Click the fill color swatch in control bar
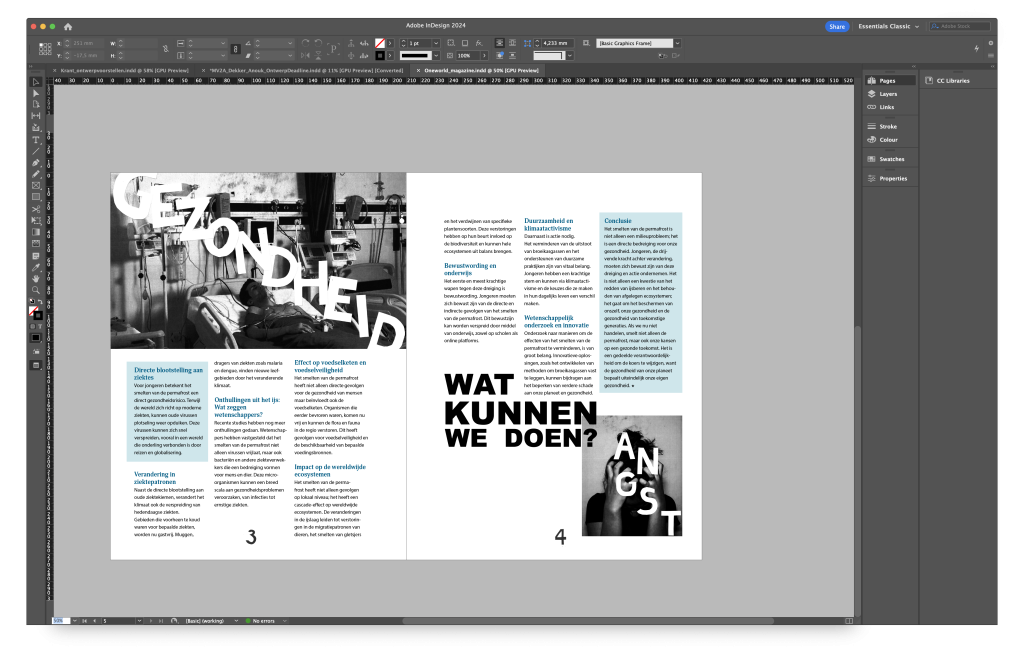Image resolution: width=1024 pixels, height=660 pixels. click(380, 43)
